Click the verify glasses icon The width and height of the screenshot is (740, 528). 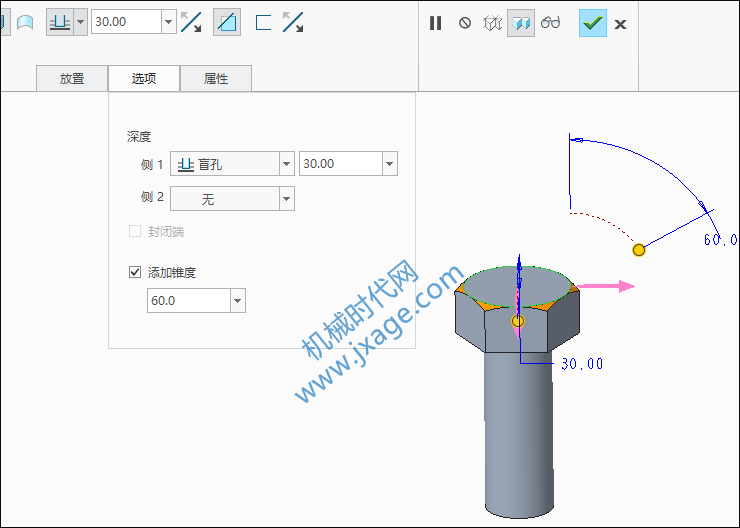[550, 22]
